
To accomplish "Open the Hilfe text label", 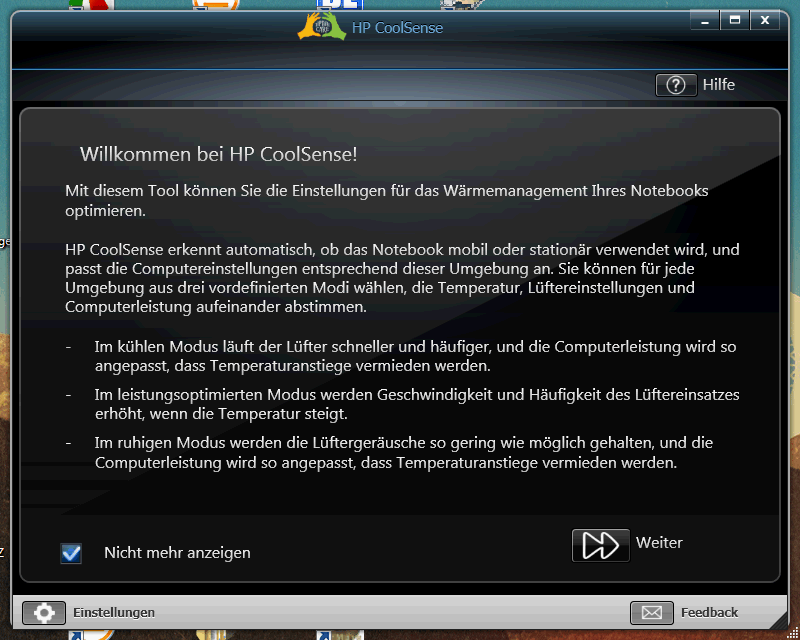I will point(718,85).
